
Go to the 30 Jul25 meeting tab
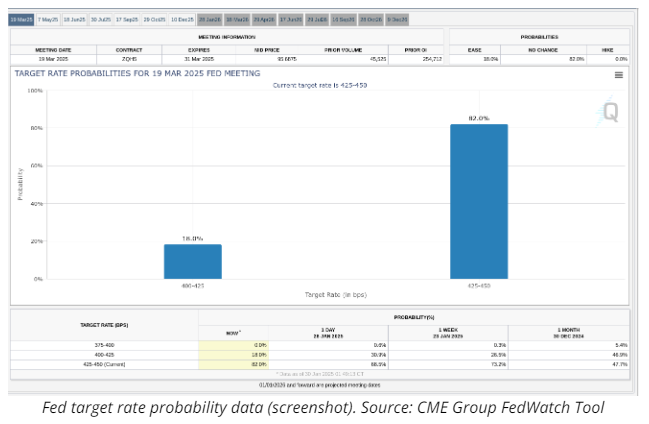pyautogui.click(x=101, y=19)
